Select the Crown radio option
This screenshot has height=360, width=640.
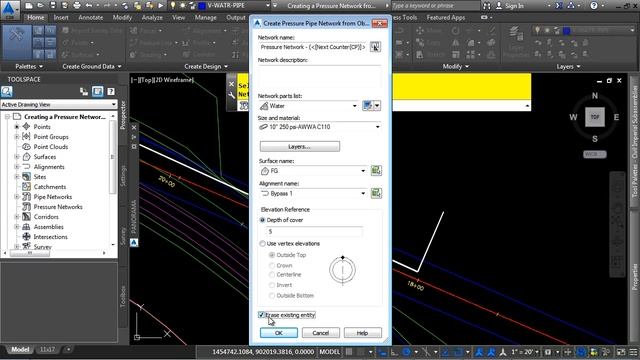point(272,265)
